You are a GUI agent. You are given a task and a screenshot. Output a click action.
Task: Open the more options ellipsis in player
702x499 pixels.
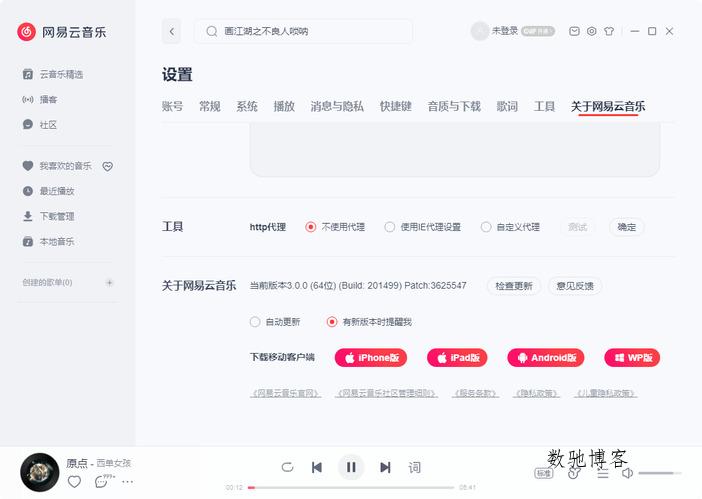tap(128, 482)
